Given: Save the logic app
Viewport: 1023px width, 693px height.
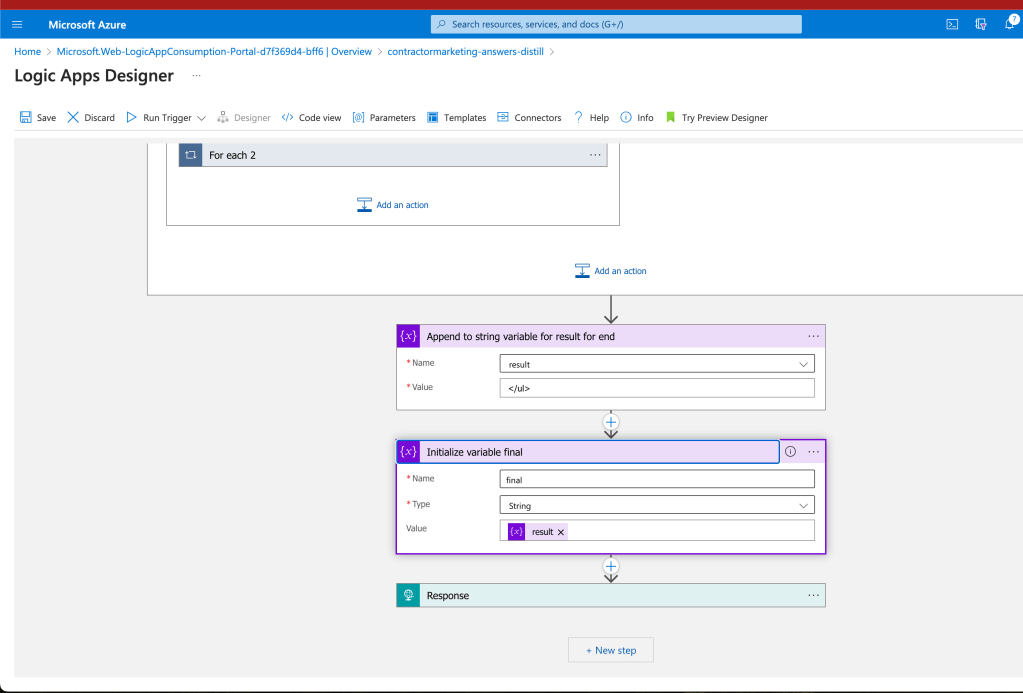Looking at the screenshot, I should (x=38, y=117).
